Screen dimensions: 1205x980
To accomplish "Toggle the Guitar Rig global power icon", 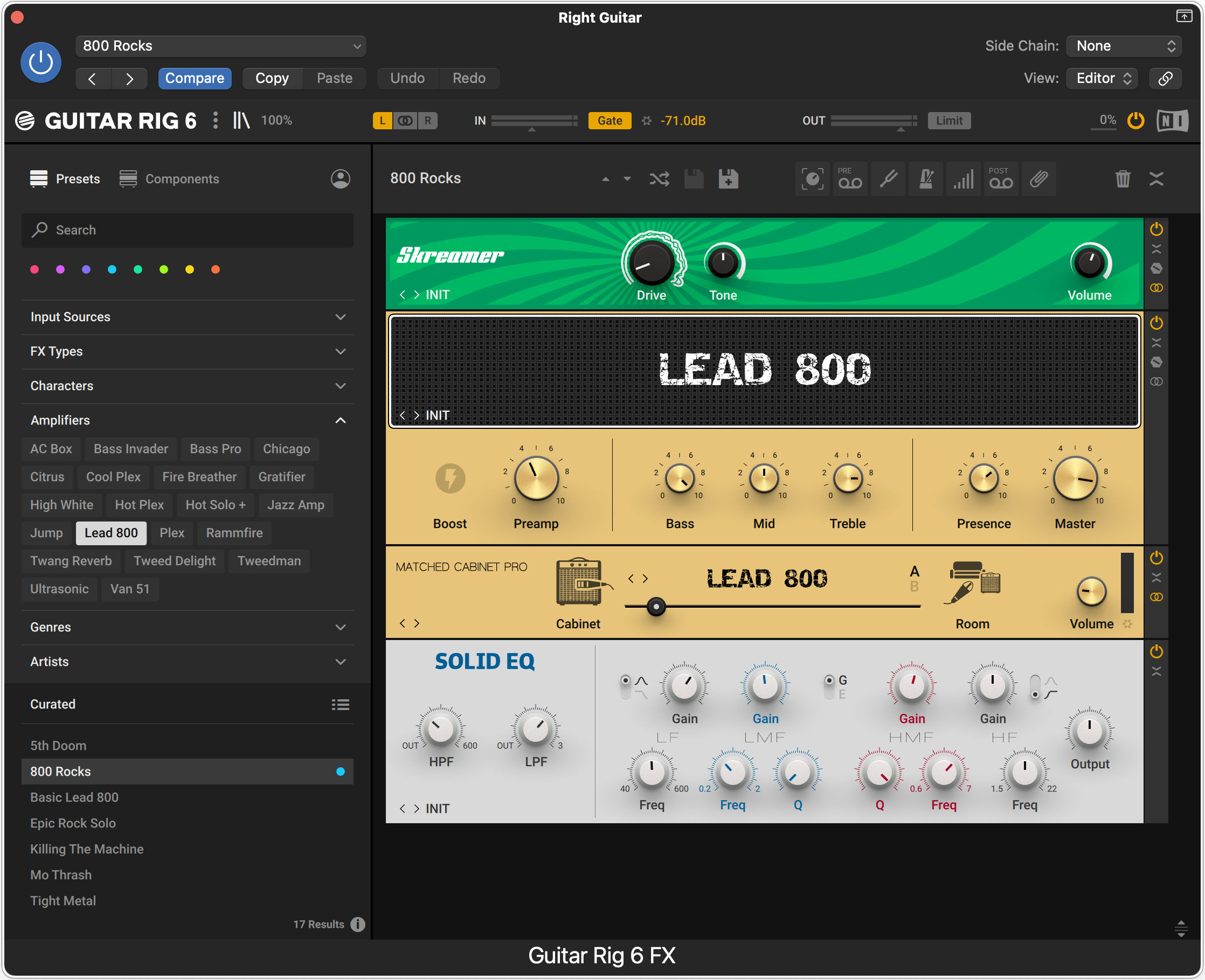I will (x=1135, y=120).
